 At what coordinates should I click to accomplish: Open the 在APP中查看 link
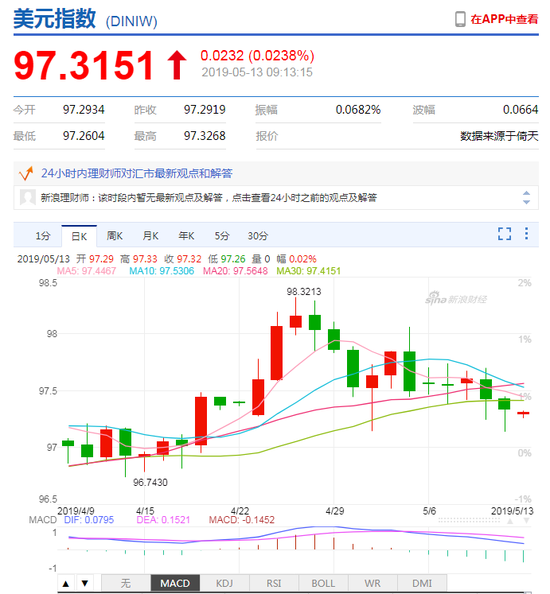[504, 19]
